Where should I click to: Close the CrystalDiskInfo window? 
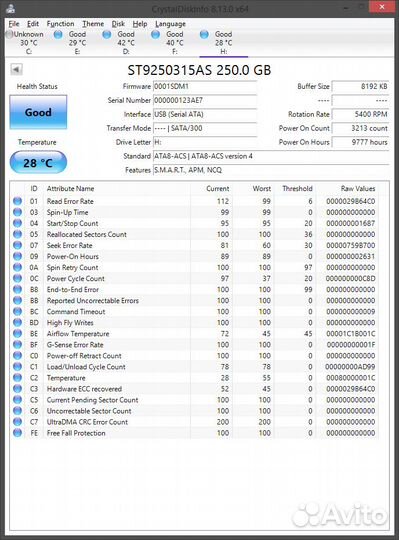[382, 7]
